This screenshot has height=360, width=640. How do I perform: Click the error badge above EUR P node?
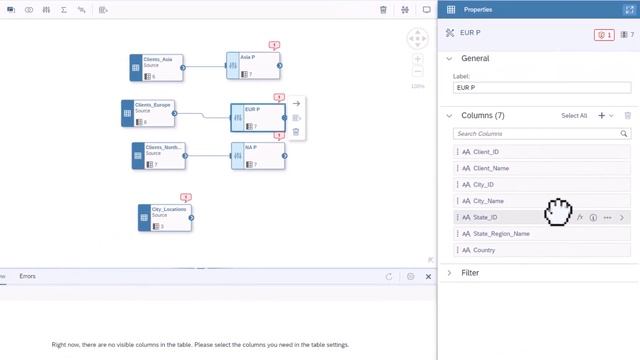[x=279, y=98]
